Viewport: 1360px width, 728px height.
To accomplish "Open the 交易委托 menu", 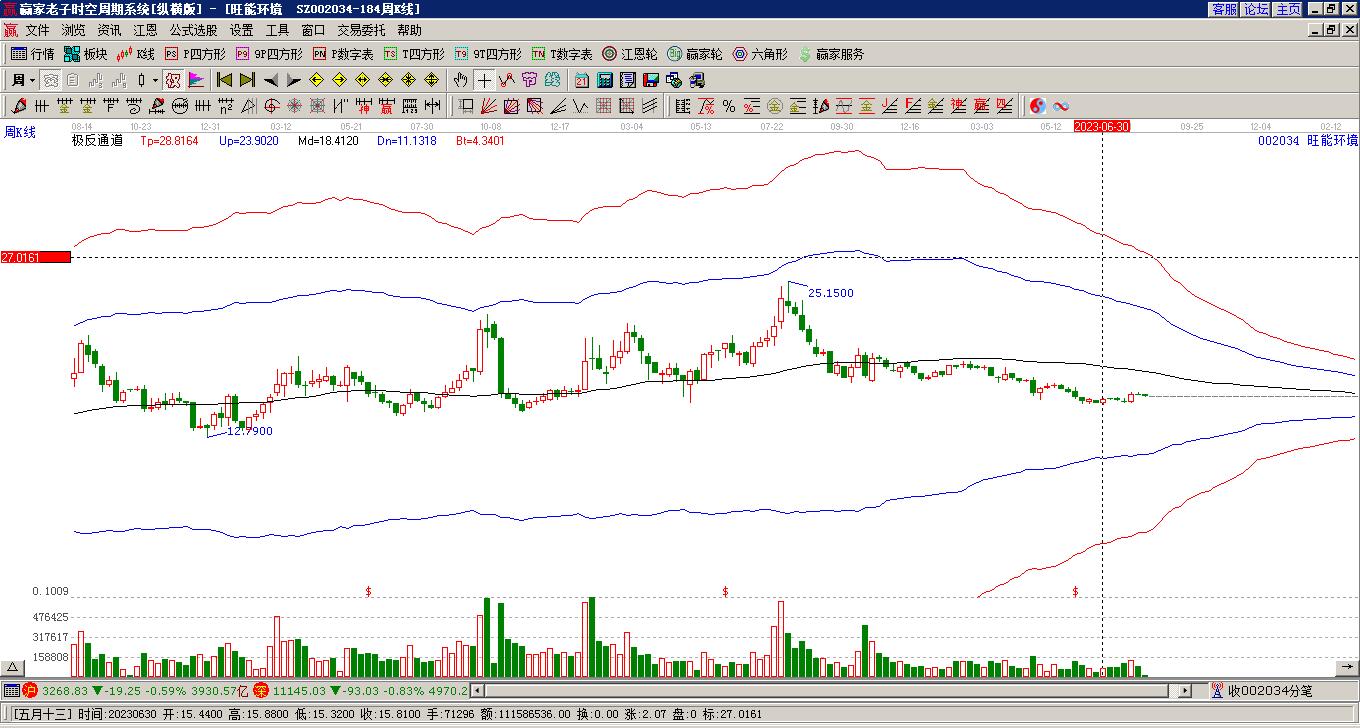I will 361,31.
